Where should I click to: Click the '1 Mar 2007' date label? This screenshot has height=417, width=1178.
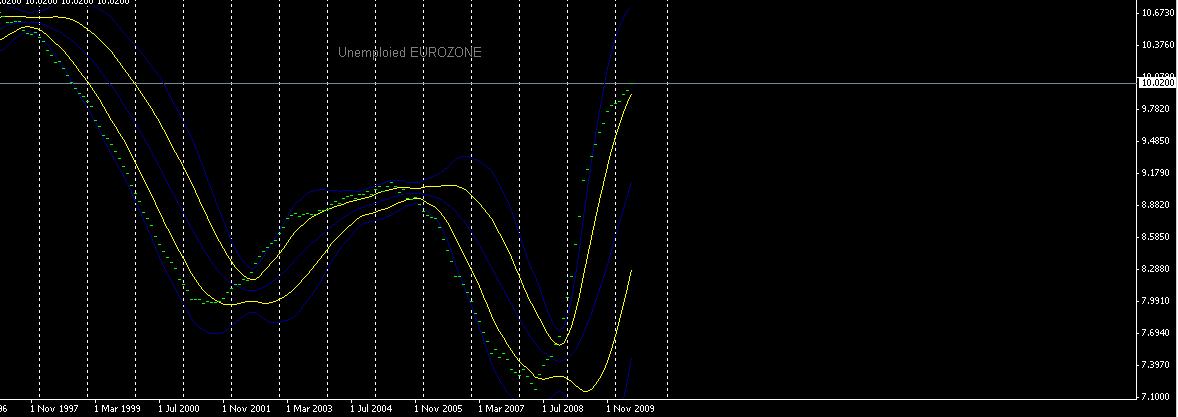[x=503, y=409]
